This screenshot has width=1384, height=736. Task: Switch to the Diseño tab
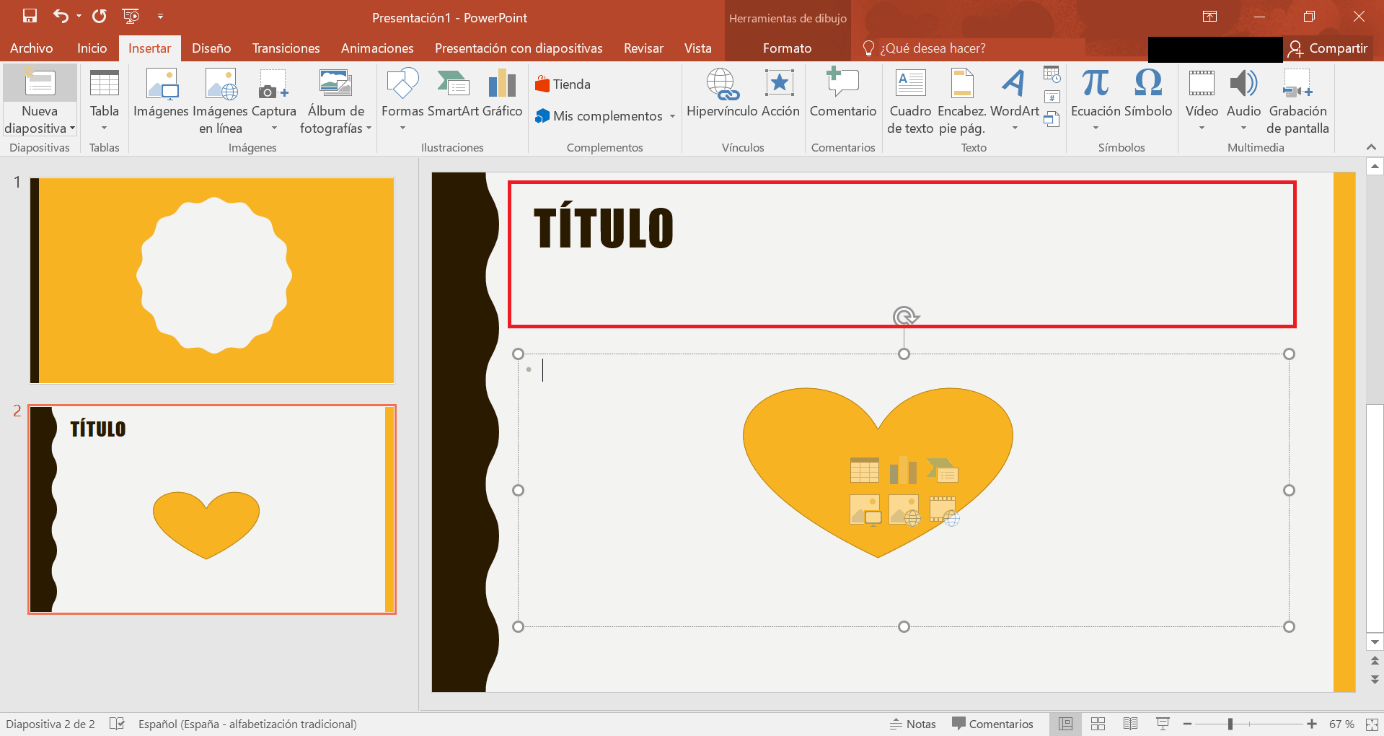pyautogui.click(x=211, y=48)
